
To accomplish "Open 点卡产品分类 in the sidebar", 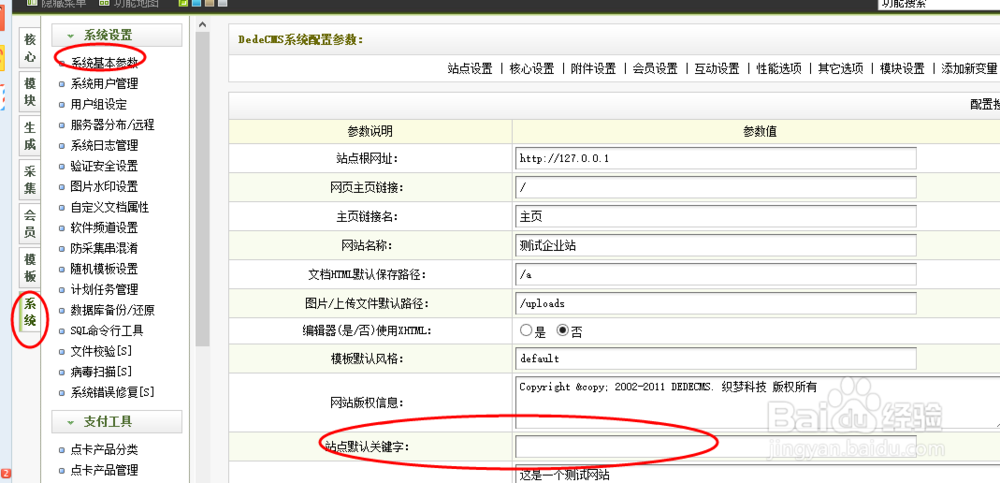I will [x=104, y=450].
